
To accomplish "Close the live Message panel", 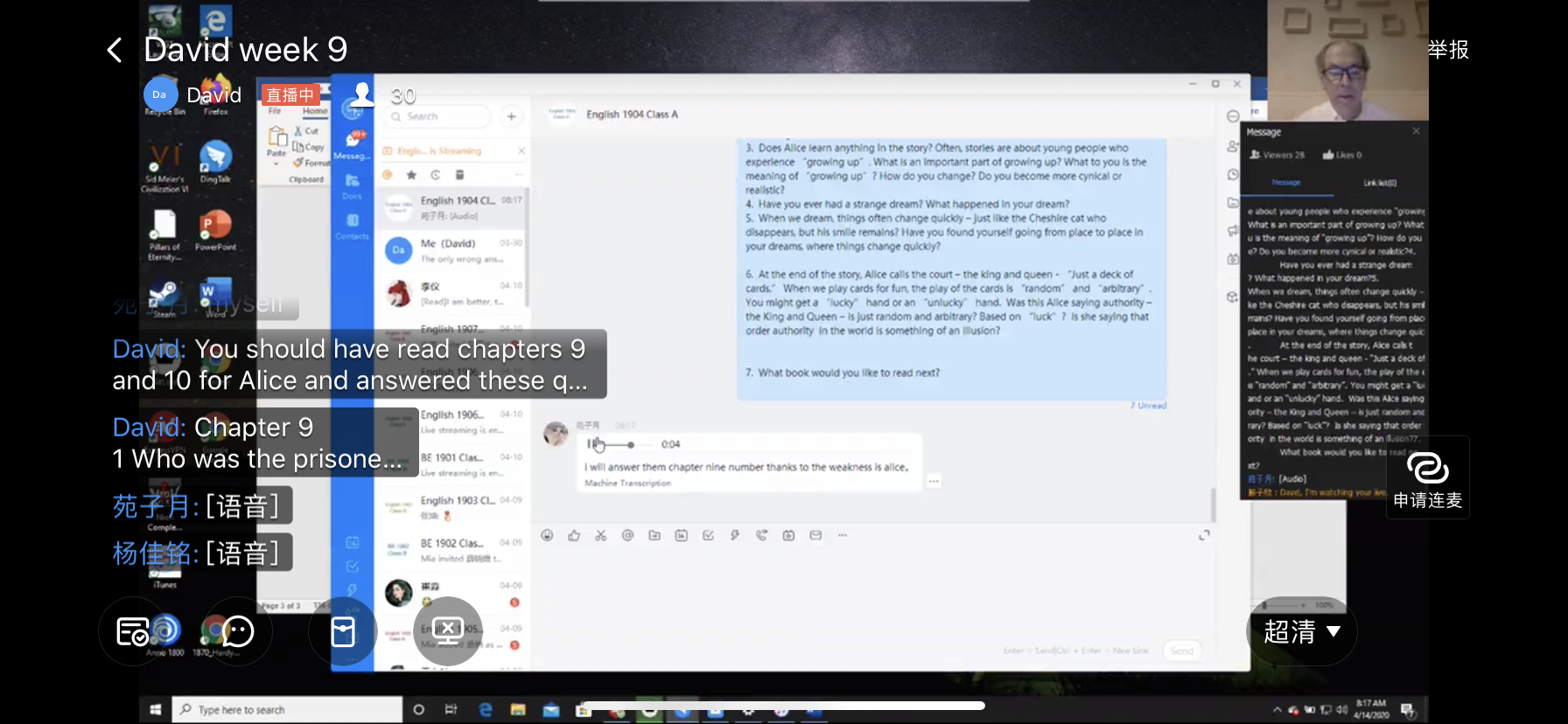I will click(x=1416, y=131).
